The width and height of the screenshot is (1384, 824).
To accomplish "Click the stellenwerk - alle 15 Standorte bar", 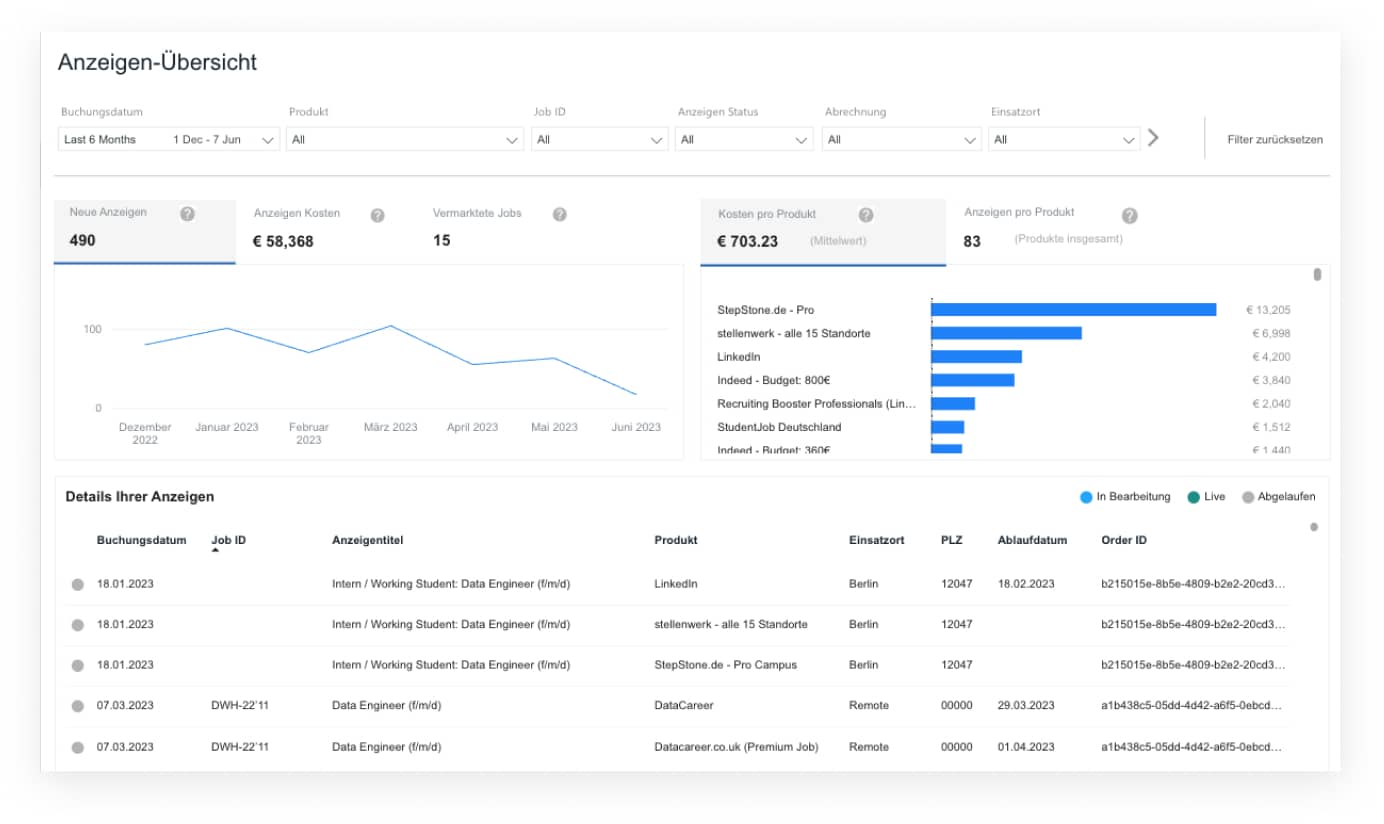I will (1006, 333).
